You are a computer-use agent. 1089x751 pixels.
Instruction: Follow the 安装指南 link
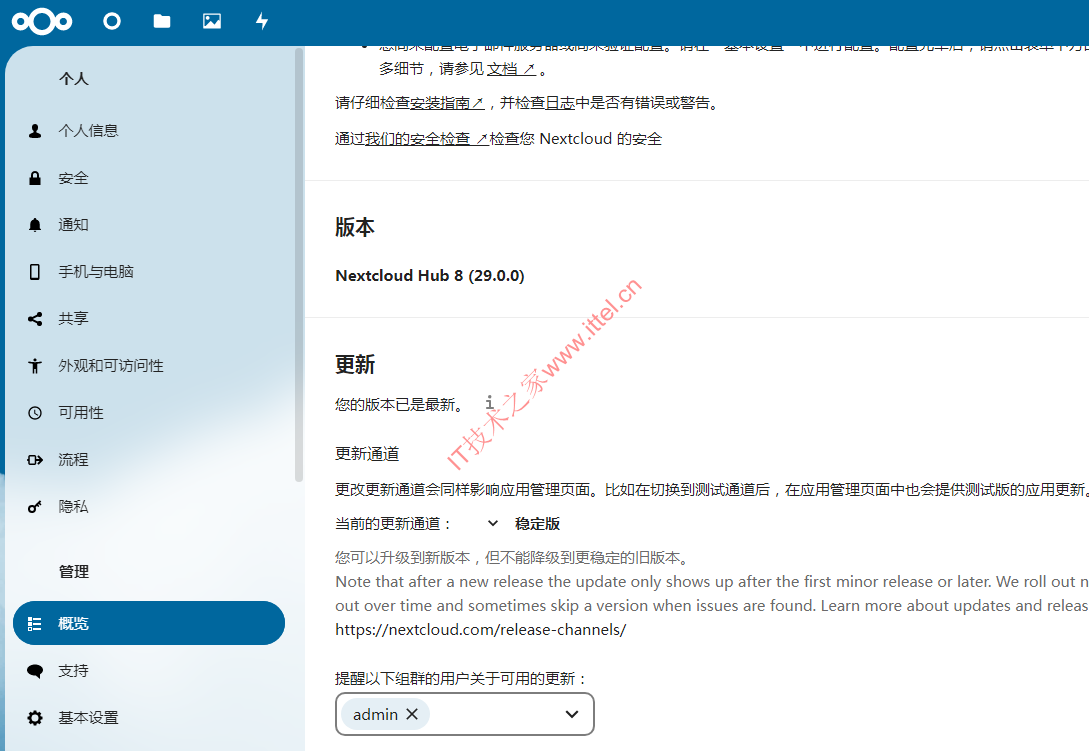tap(447, 103)
